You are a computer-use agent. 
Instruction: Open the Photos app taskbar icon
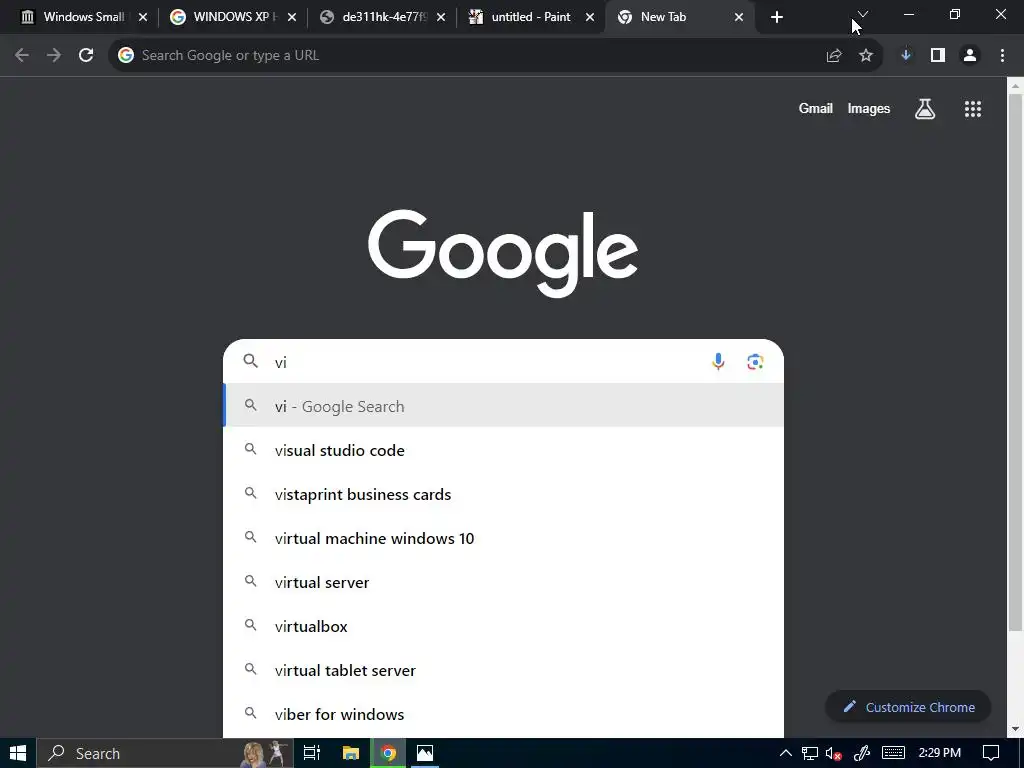point(424,753)
